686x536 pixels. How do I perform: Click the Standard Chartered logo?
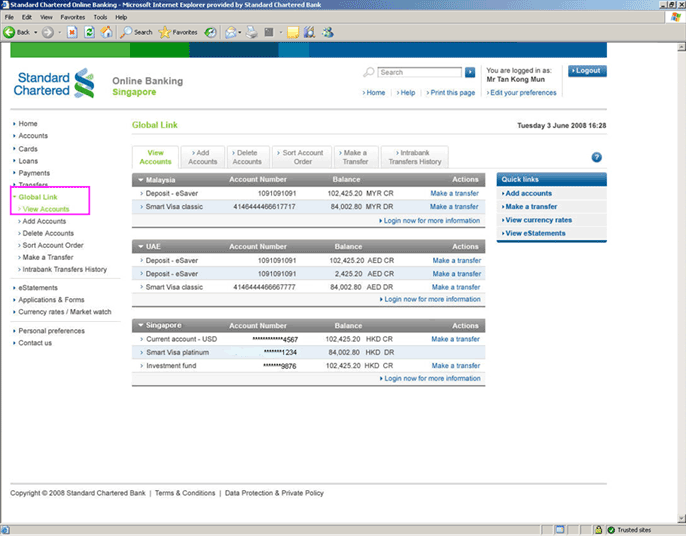click(x=54, y=84)
